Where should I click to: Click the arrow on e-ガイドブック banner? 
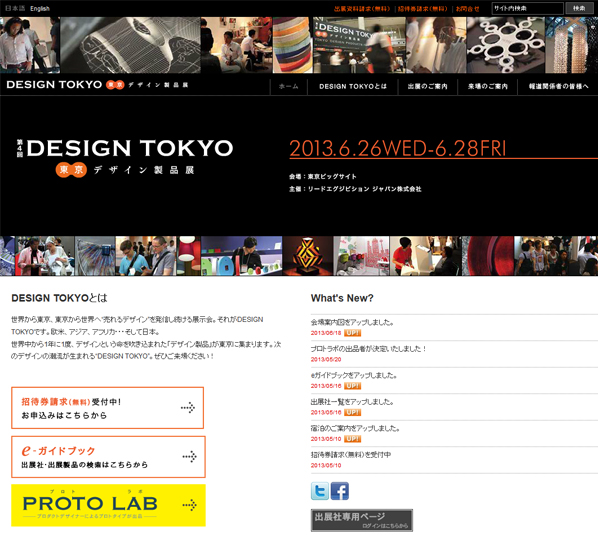[x=189, y=456]
